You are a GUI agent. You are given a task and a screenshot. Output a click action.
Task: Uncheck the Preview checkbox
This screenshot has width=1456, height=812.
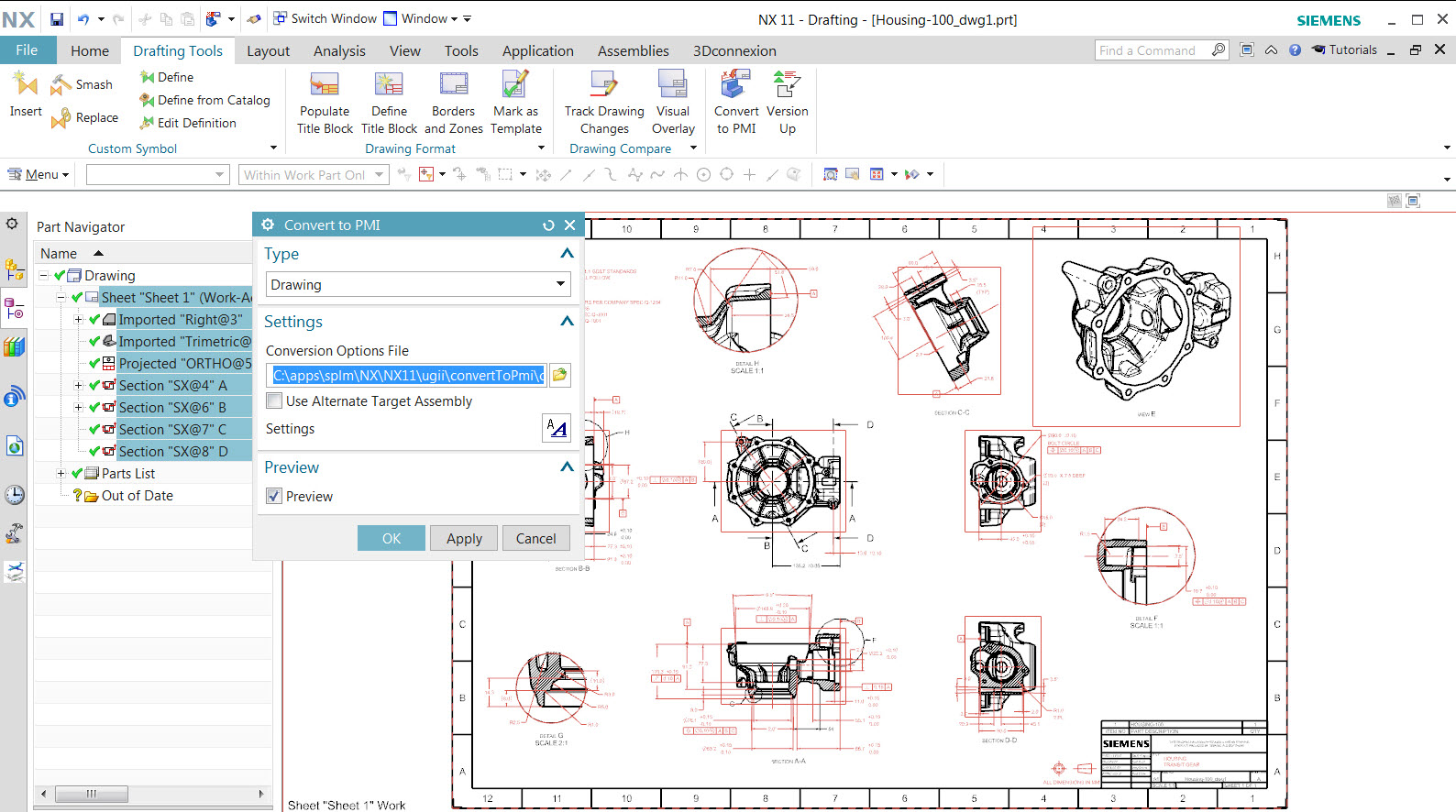[x=274, y=497]
